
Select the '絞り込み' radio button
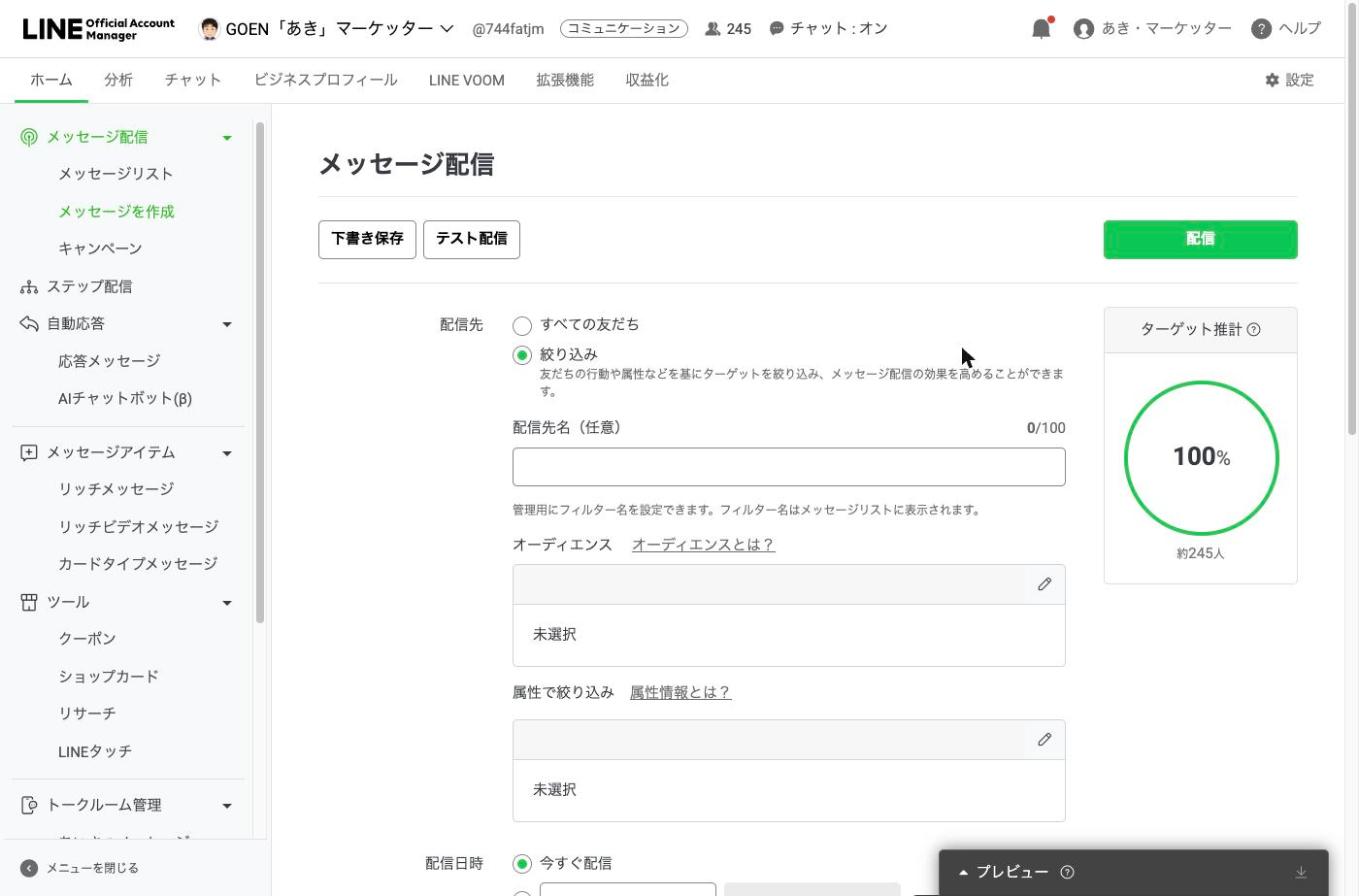point(522,355)
